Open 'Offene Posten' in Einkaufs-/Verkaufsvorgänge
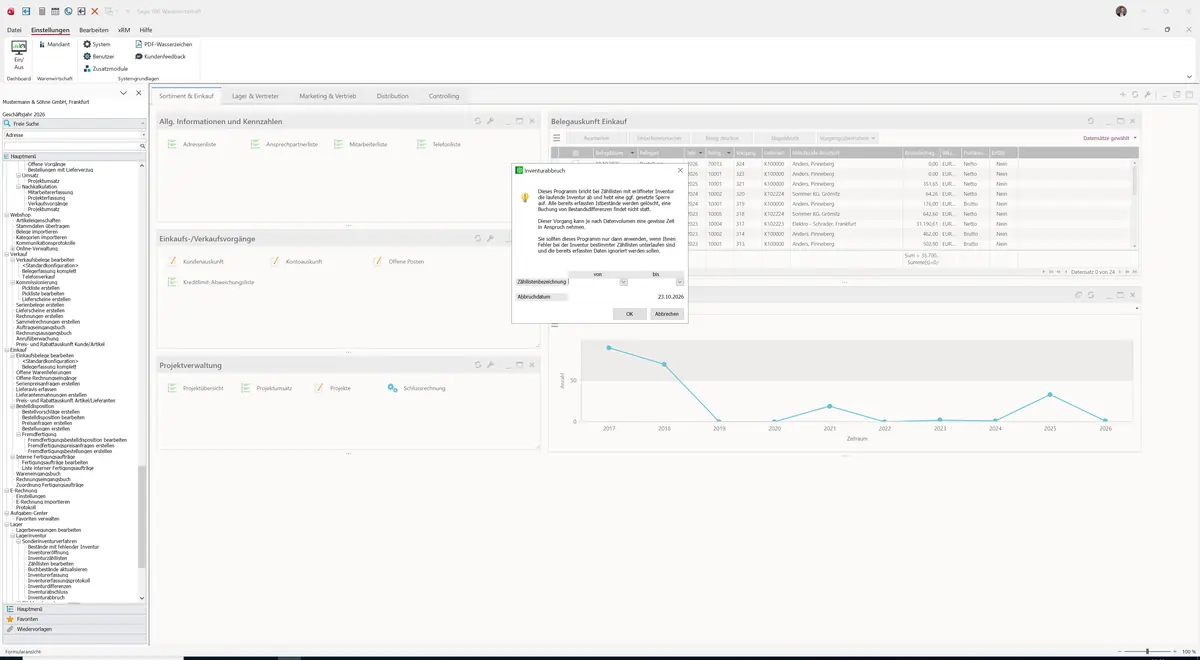Image resolution: width=1200 pixels, height=660 pixels. [x=398, y=262]
